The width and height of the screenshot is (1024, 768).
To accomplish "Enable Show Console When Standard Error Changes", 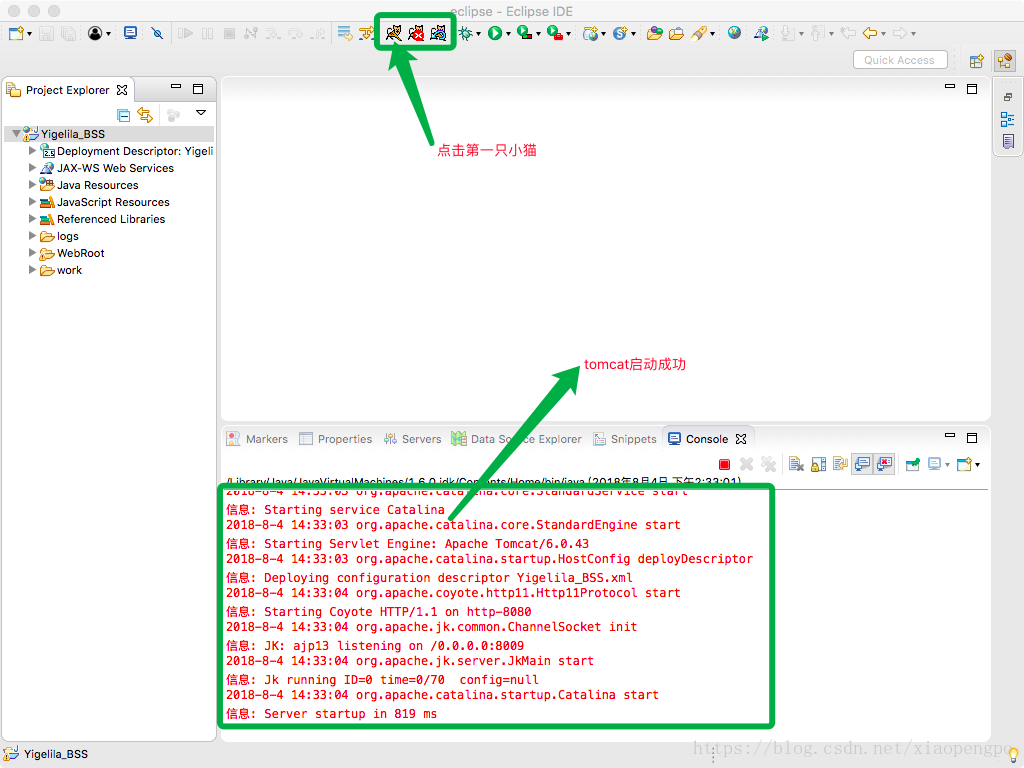I will (886, 464).
